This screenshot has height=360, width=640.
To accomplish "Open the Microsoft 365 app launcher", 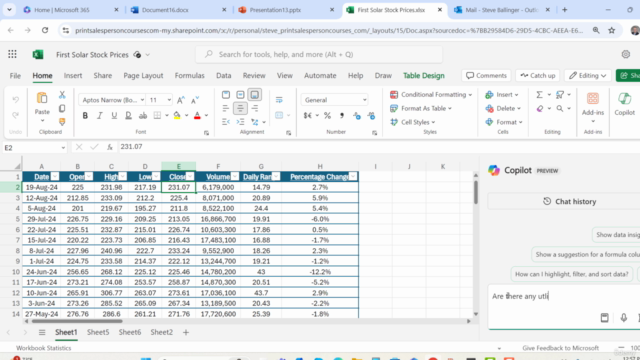I will click(12, 54).
